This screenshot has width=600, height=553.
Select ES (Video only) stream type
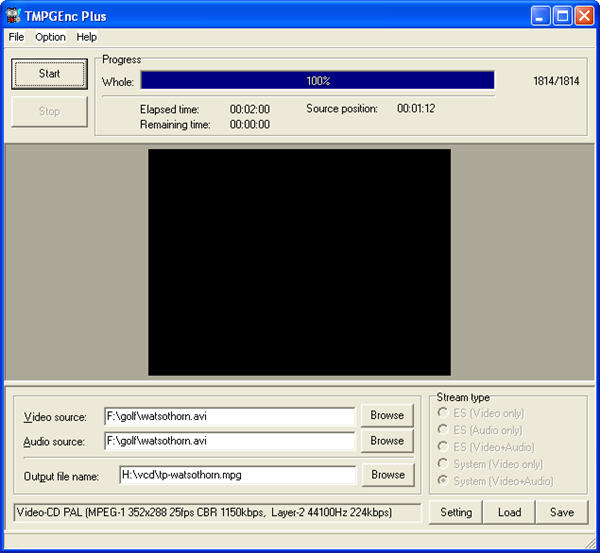(481, 413)
